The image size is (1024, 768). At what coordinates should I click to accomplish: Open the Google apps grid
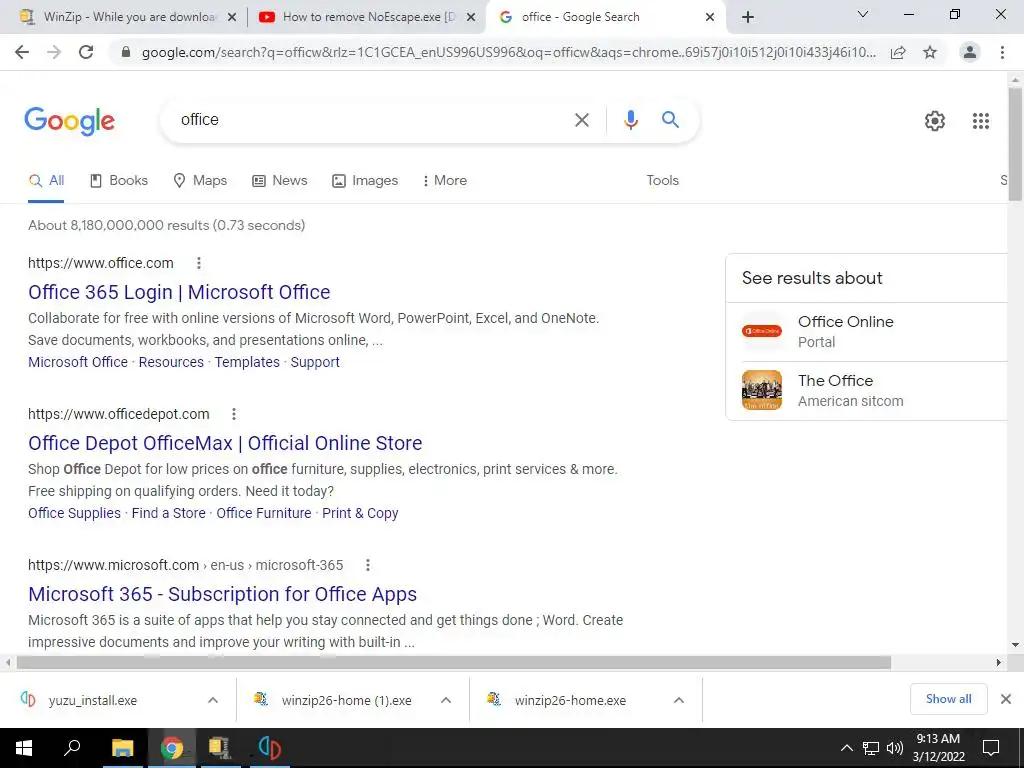click(981, 121)
